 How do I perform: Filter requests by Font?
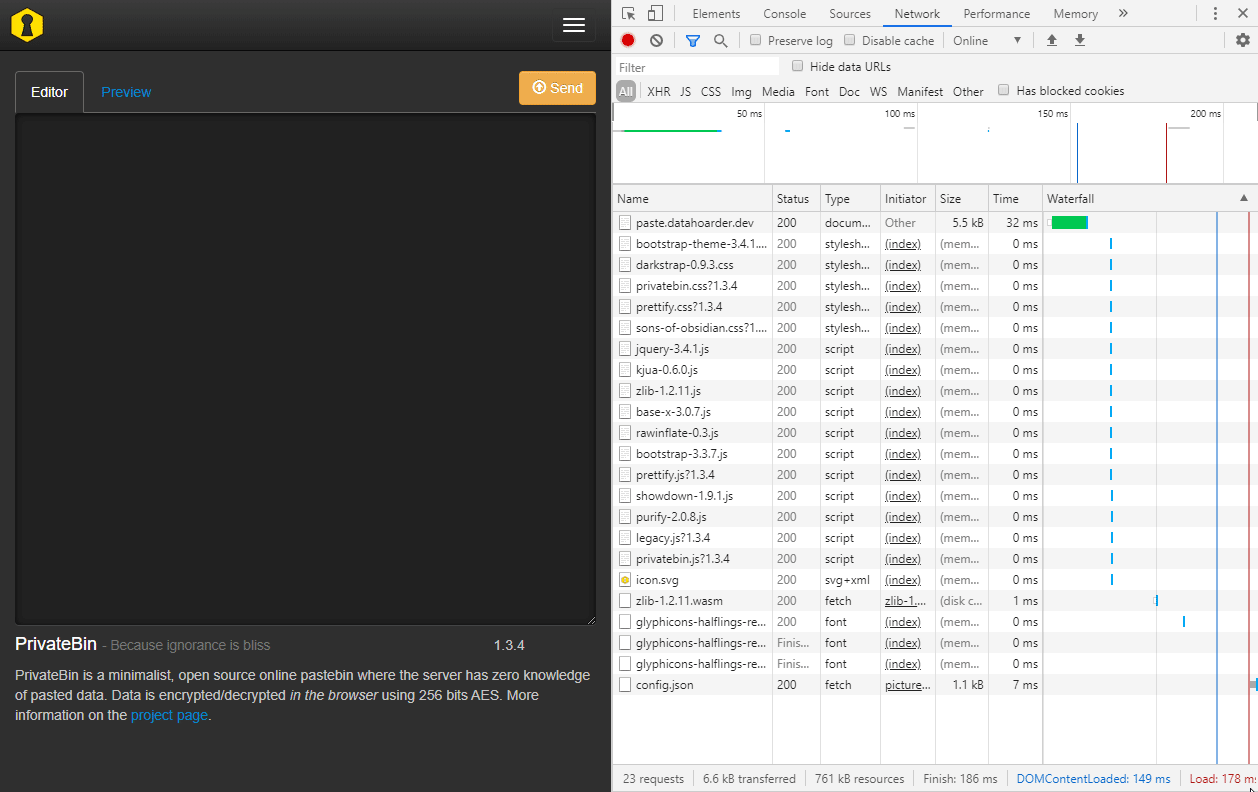817,91
